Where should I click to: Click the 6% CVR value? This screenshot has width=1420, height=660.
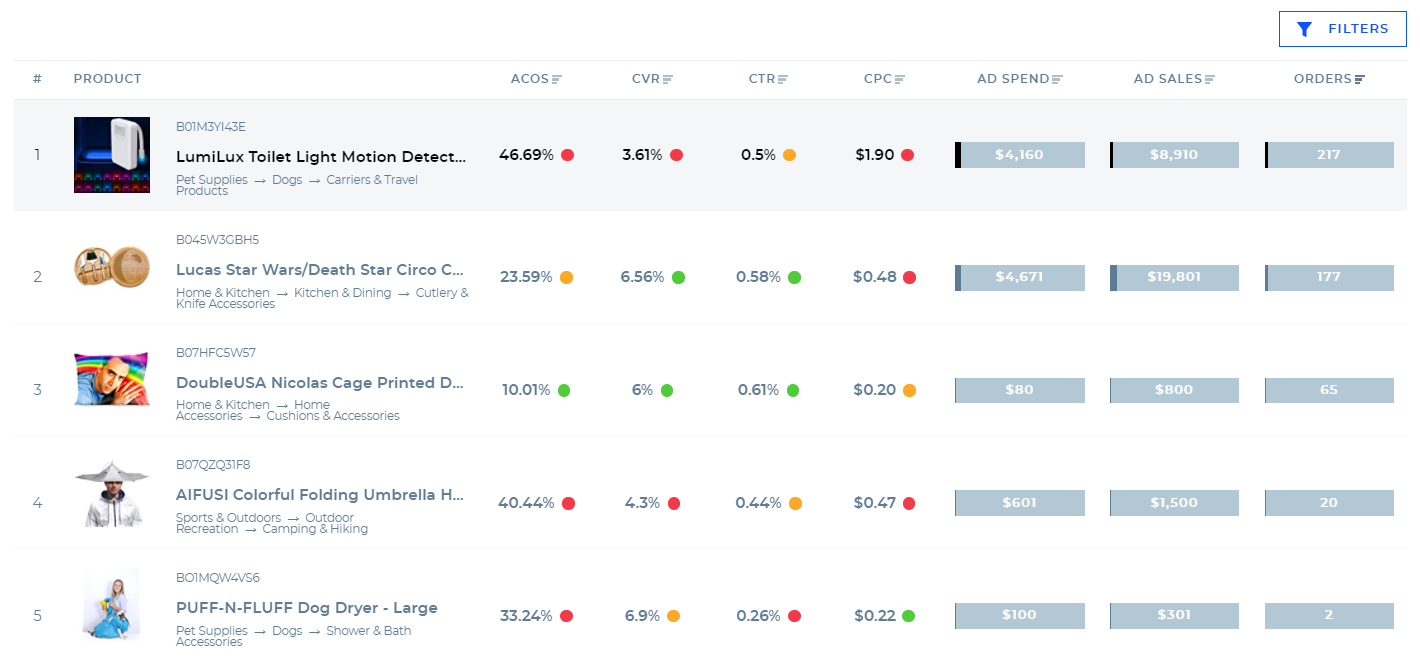(642, 390)
